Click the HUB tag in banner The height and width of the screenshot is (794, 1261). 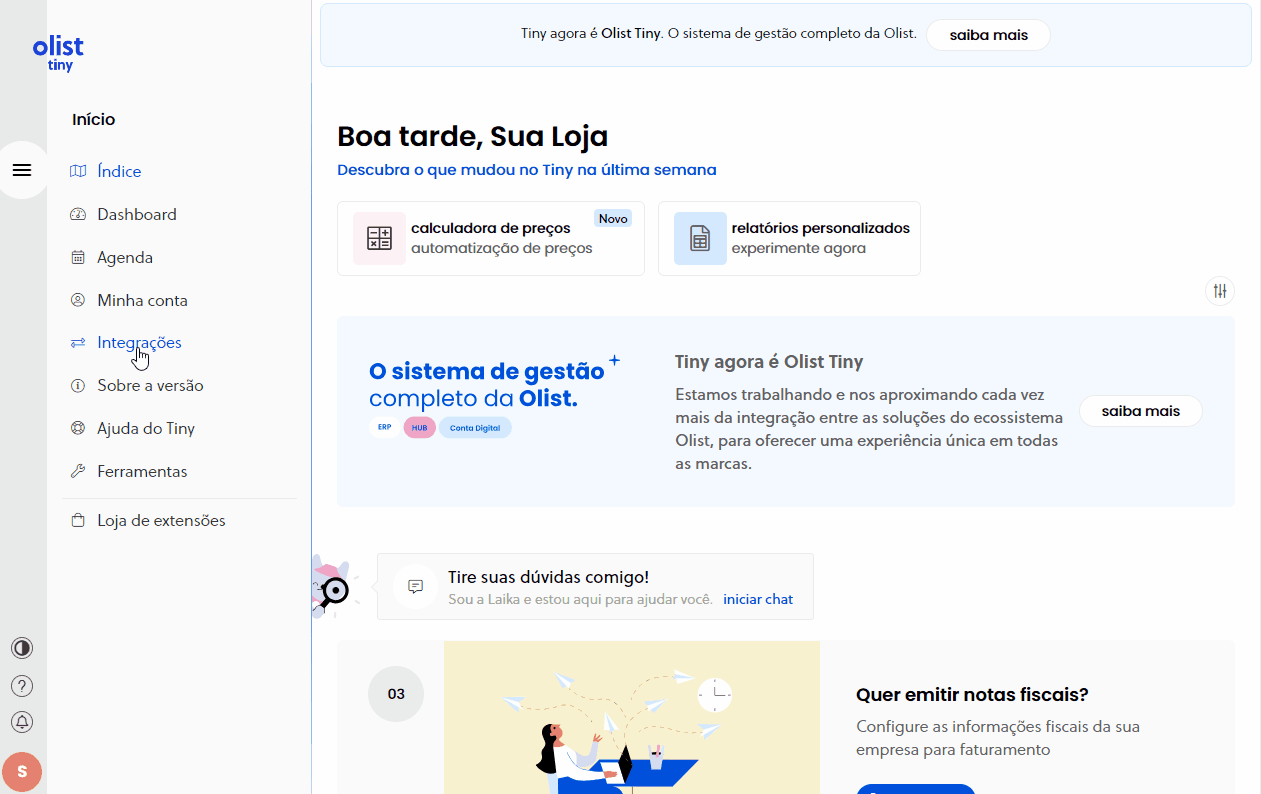[x=420, y=428]
